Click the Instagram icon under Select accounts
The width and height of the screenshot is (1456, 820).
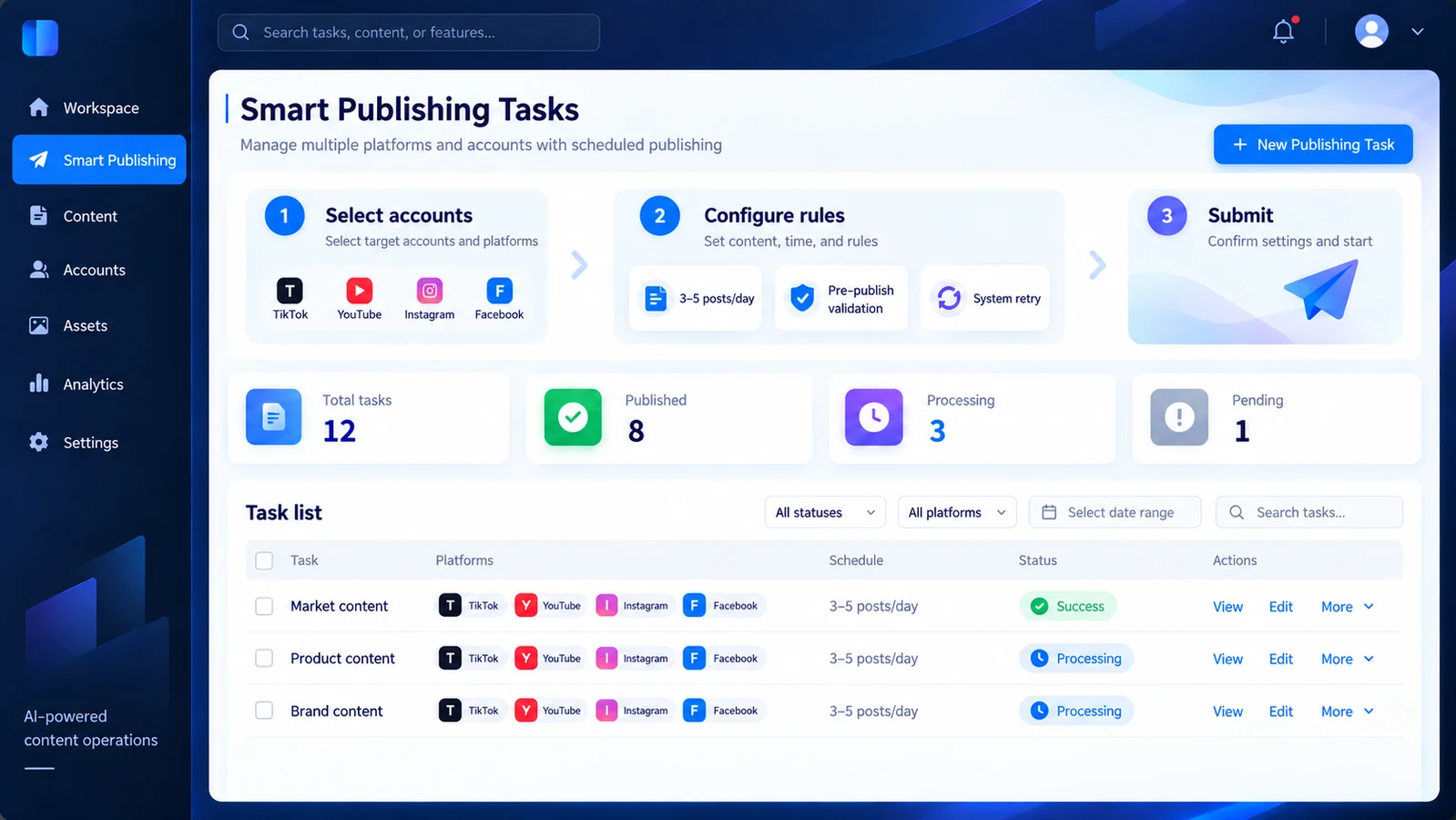(x=430, y=291)
